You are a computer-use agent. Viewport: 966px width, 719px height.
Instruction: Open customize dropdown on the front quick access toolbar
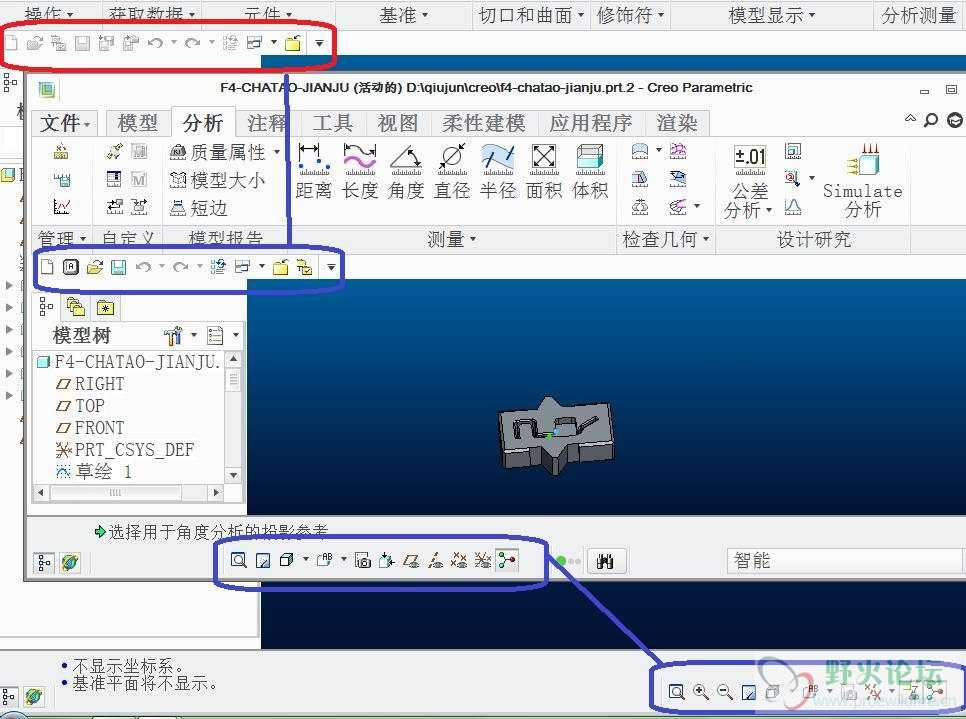click(331, 267)
